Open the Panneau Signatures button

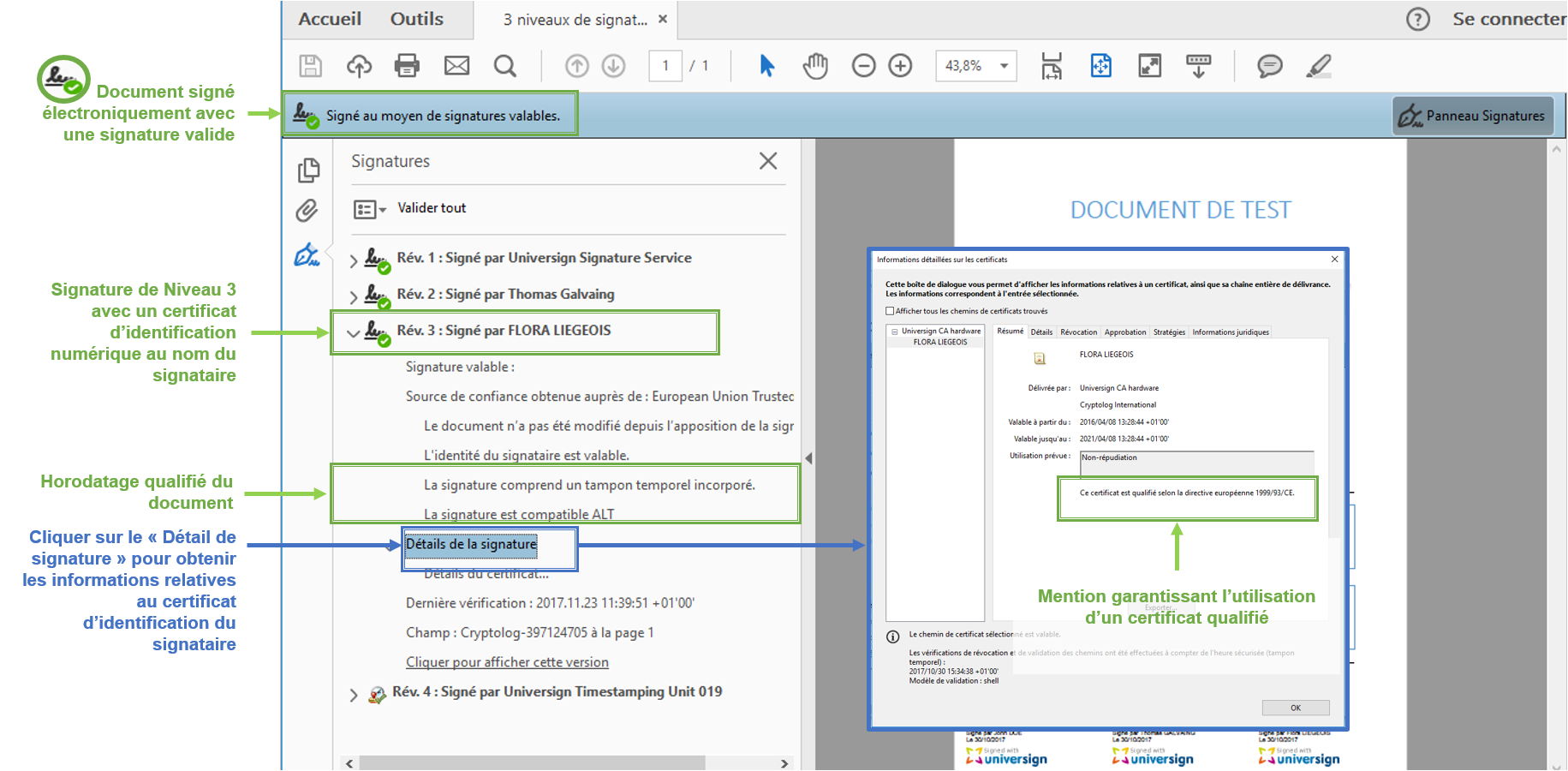[1473, 116]
